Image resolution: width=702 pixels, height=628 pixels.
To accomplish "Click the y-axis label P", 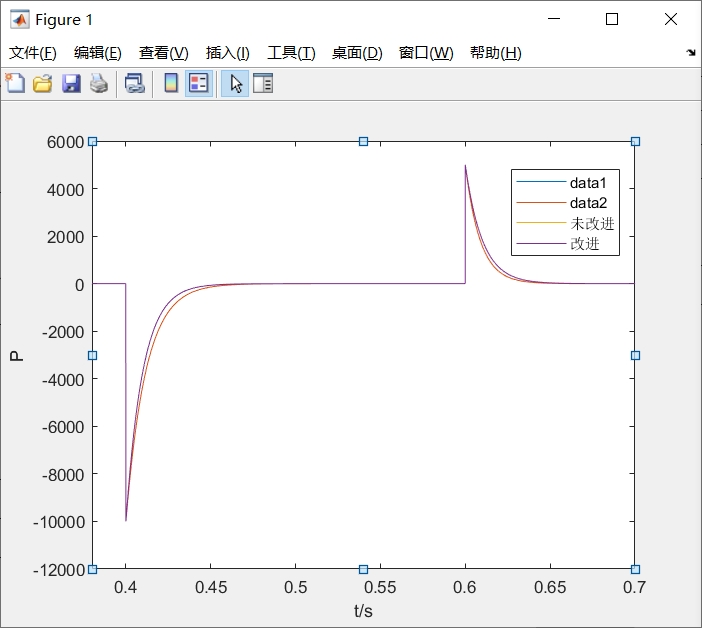I will 16,356.
